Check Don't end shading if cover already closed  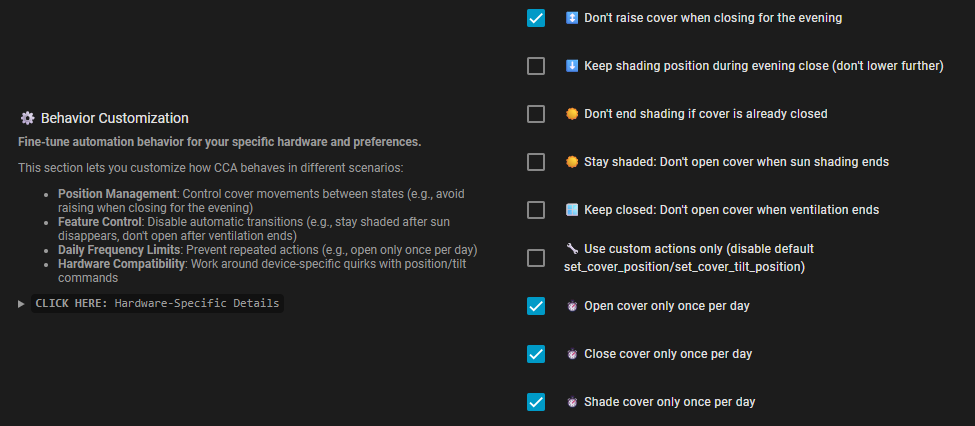[536, 114]
